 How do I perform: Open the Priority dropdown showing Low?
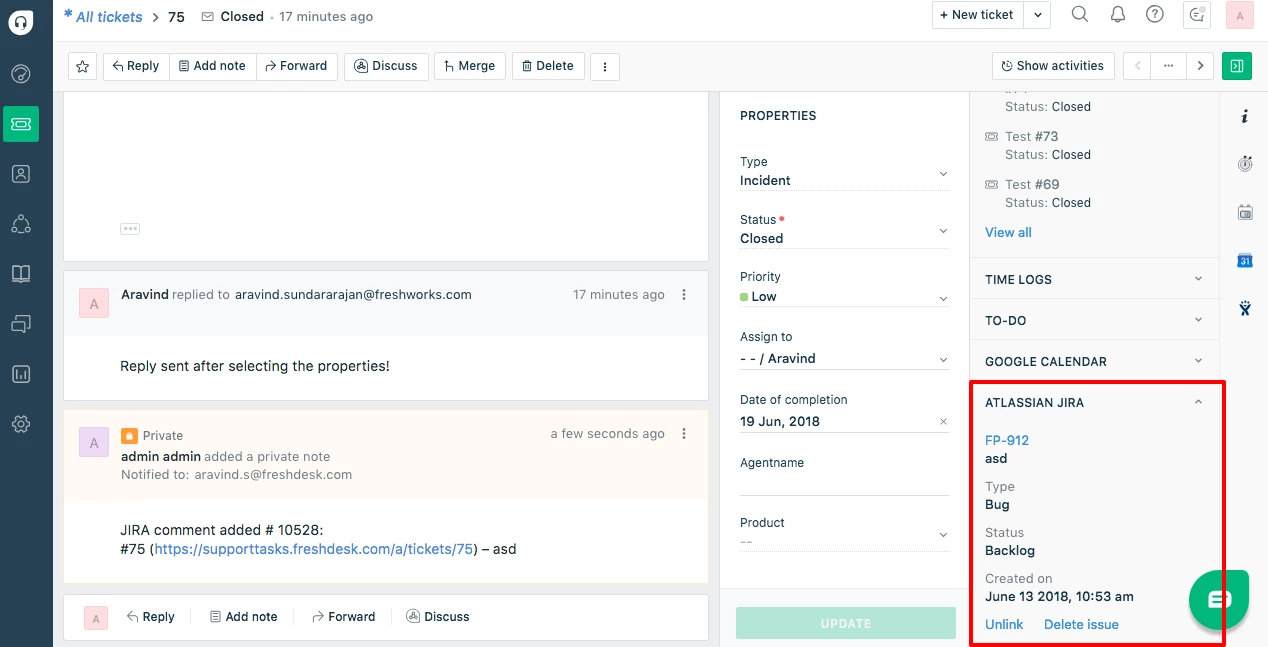click(x=844, y=297)
